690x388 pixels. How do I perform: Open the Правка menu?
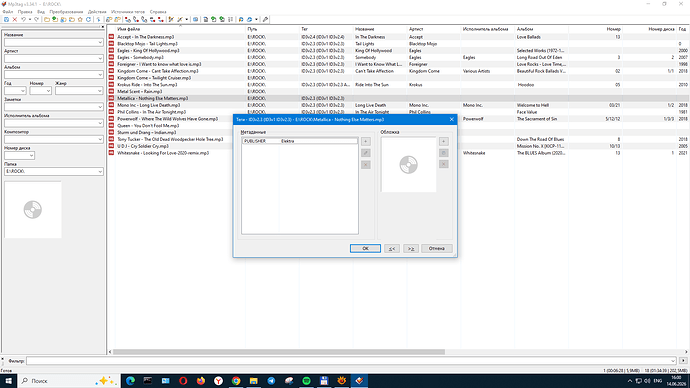25,12
